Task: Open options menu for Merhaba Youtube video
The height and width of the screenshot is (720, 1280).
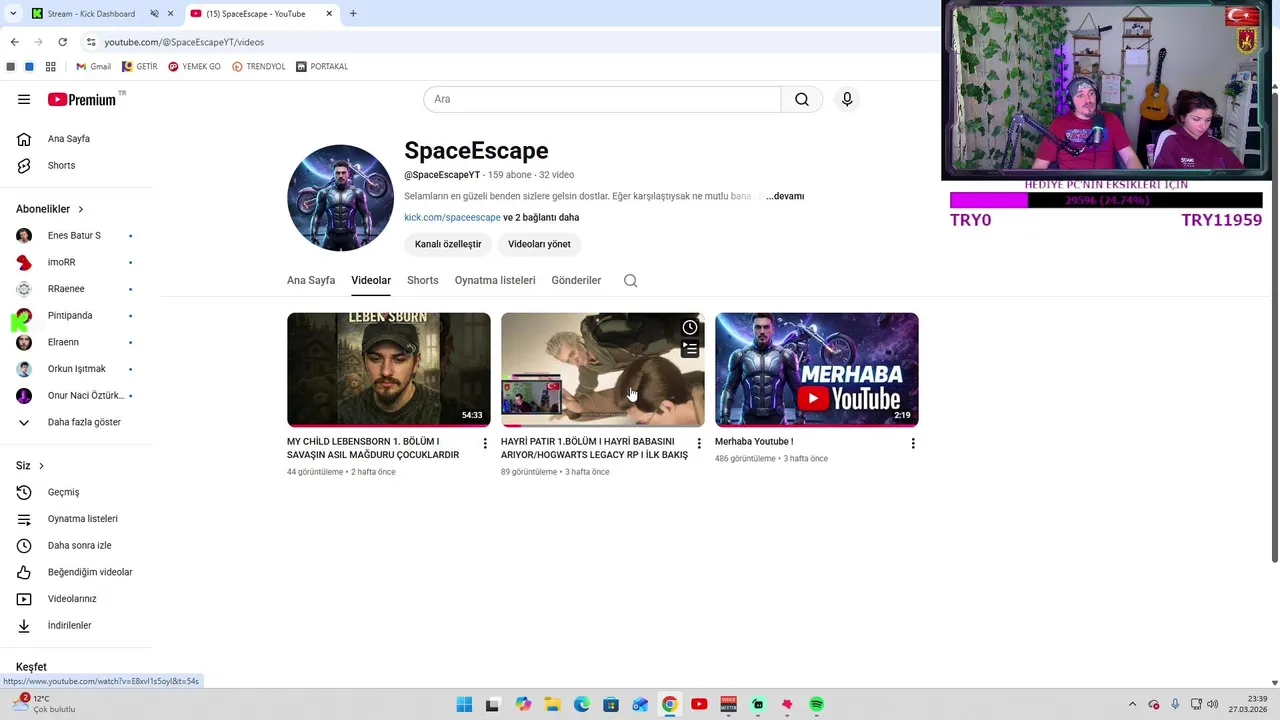Action: click(x=913, y=443)
